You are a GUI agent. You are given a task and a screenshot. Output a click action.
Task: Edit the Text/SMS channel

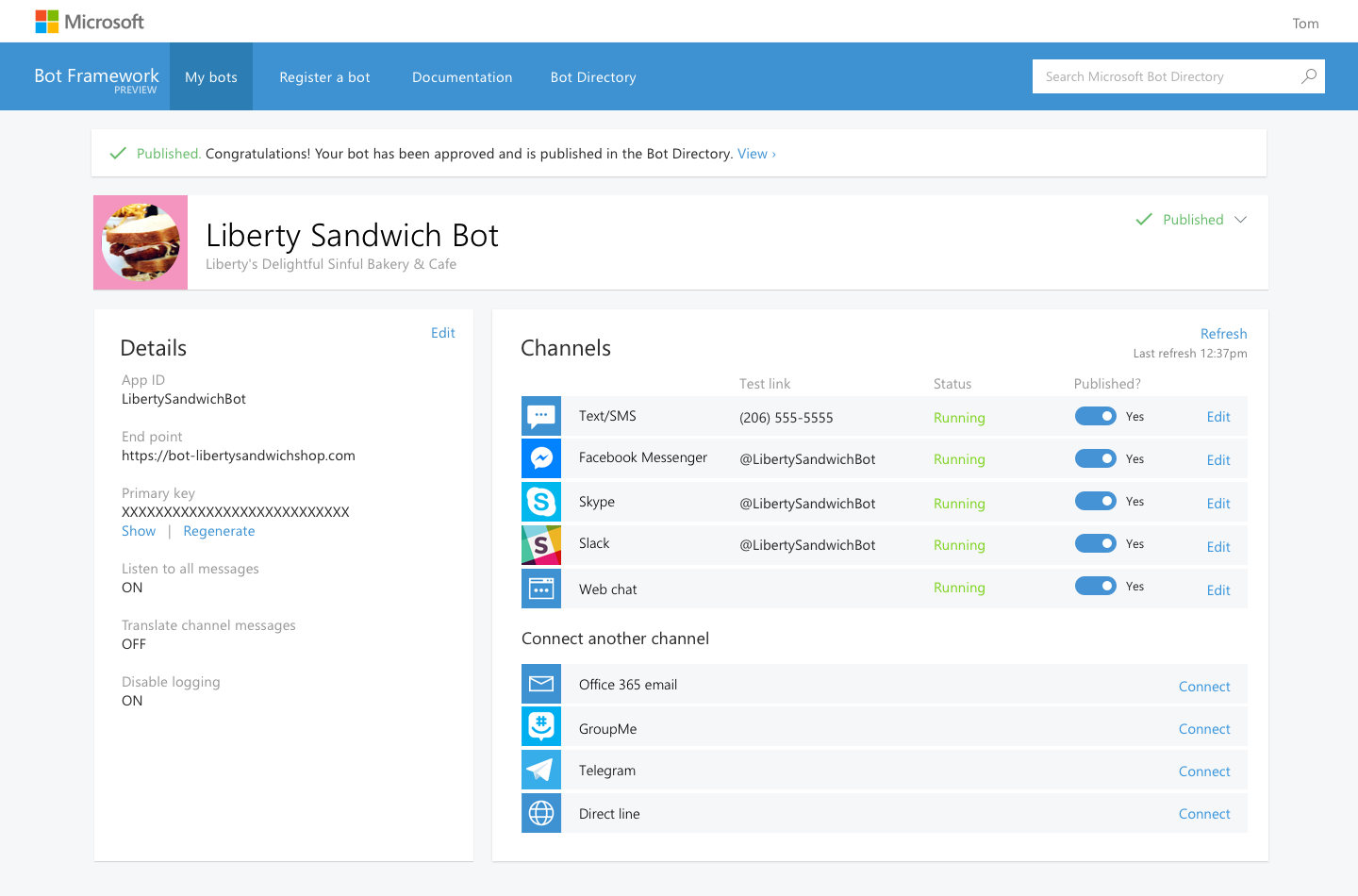[1218, 417]
